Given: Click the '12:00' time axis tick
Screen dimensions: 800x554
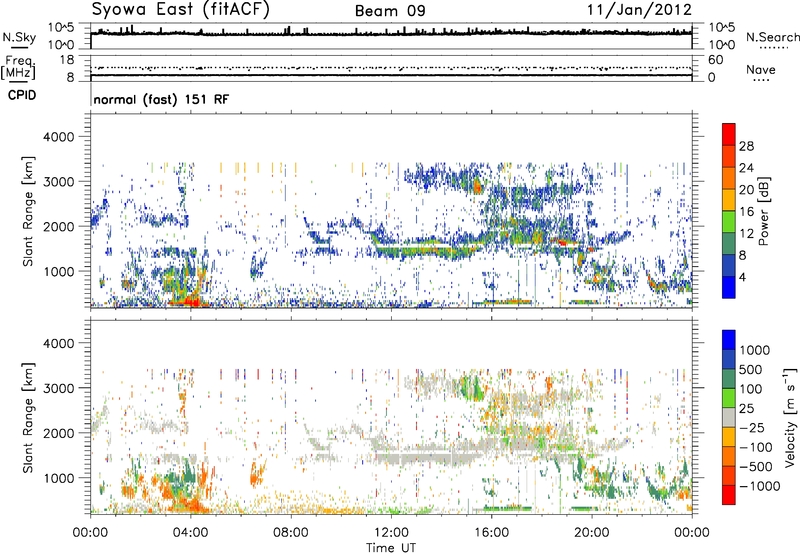Looking at the screenshot, I should point(391,533).
